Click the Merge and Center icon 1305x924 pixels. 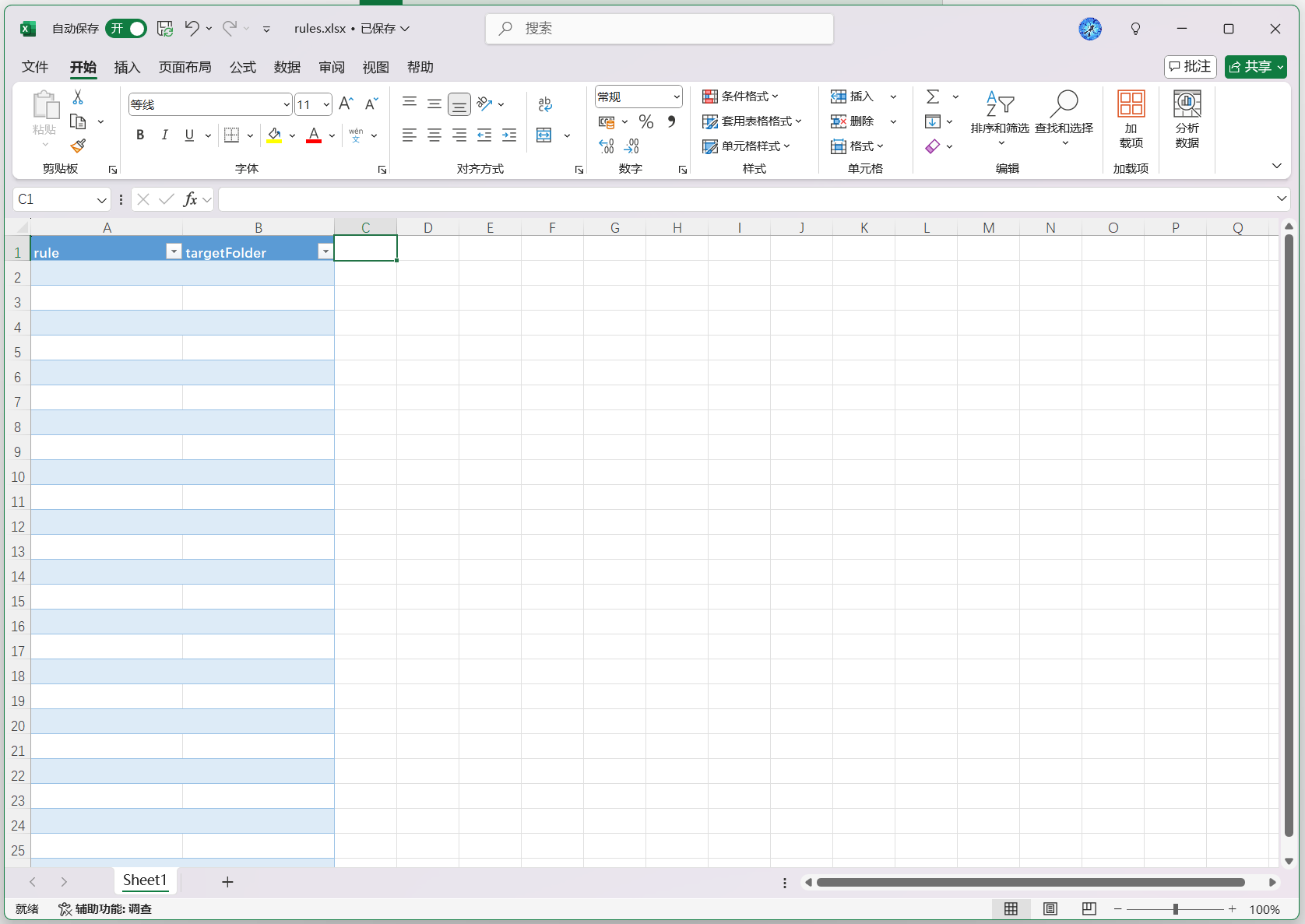tap(544, 135)
